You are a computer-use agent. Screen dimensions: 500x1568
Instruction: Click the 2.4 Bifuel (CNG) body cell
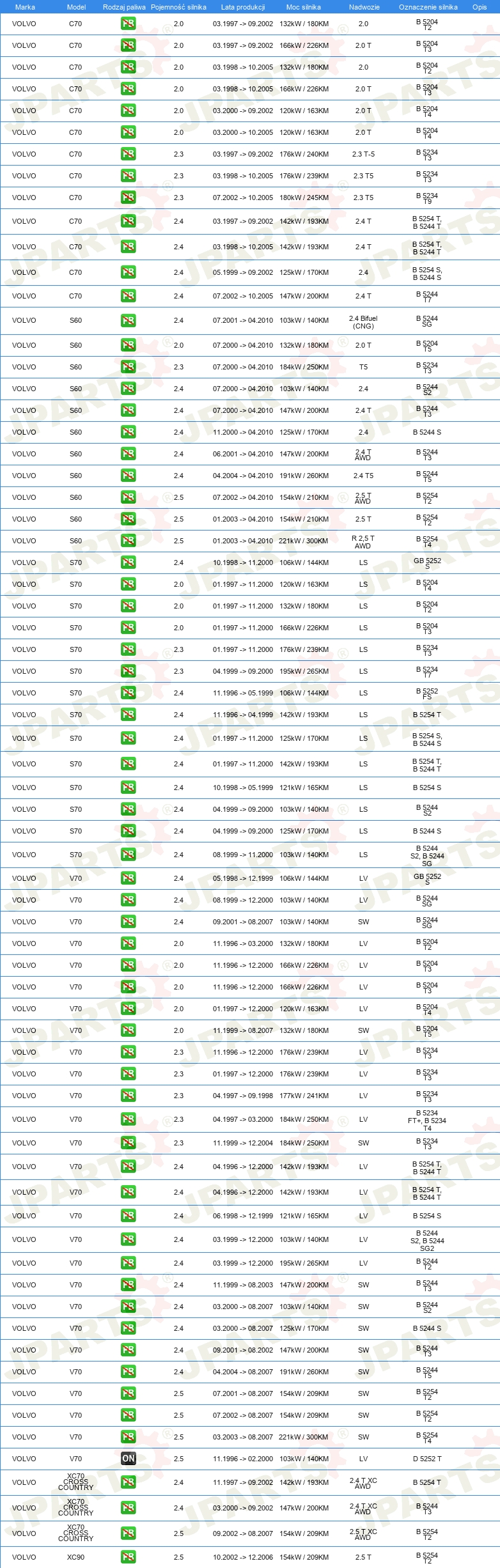pyautogui.click(x=363, y=322)
